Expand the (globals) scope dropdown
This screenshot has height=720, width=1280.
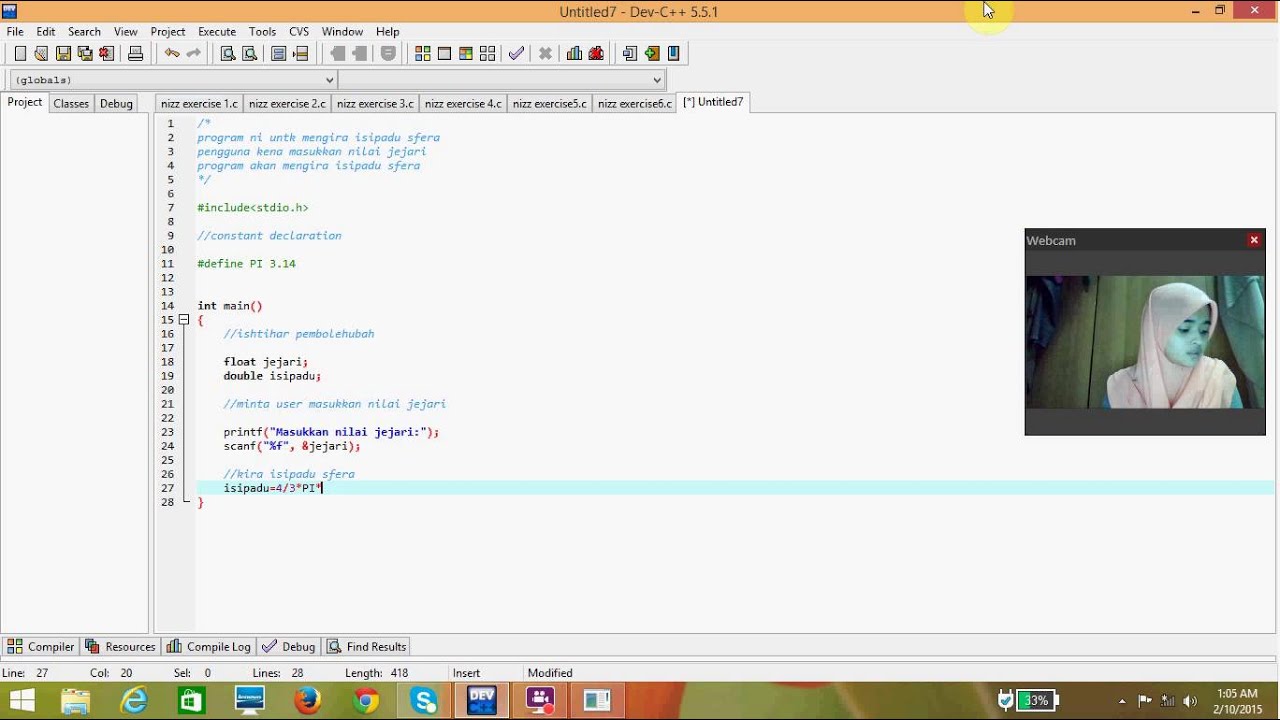[x=329, y=80]
